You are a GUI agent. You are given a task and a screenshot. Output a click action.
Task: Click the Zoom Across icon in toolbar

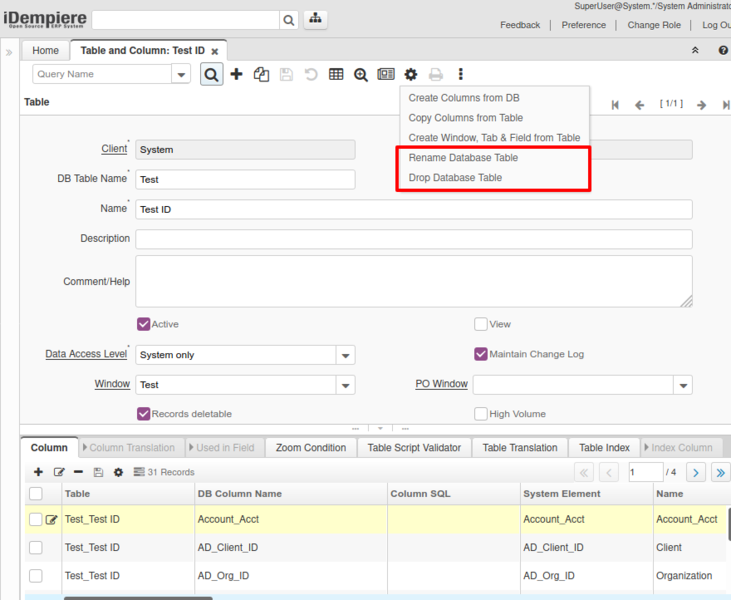click(361, 74)
